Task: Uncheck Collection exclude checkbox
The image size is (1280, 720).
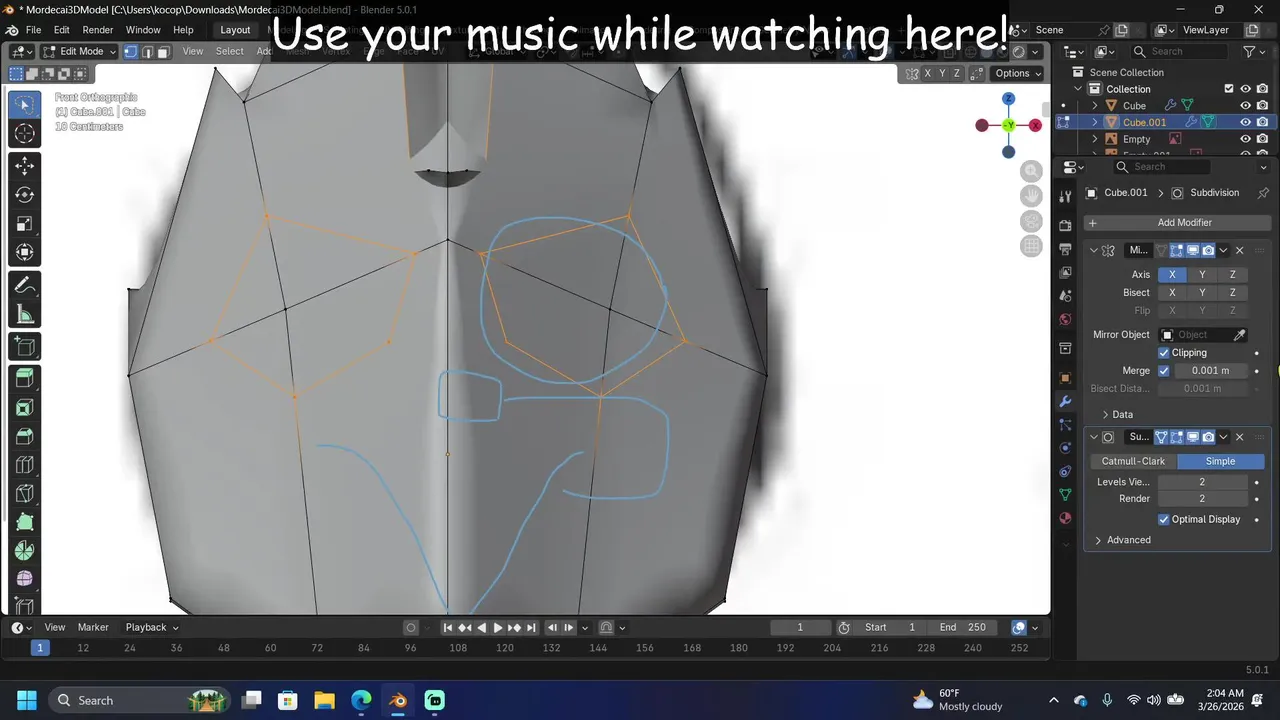Action: coord(1229,89)
